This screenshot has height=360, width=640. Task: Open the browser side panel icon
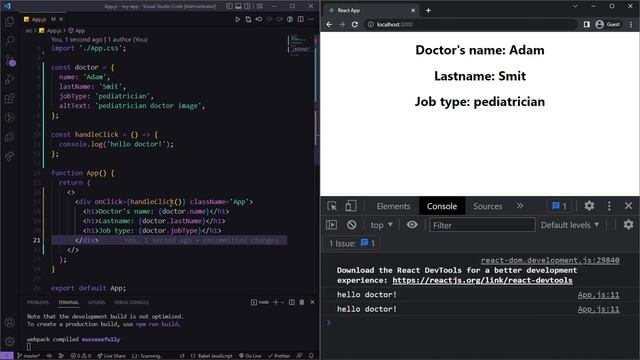coord(587,24)
